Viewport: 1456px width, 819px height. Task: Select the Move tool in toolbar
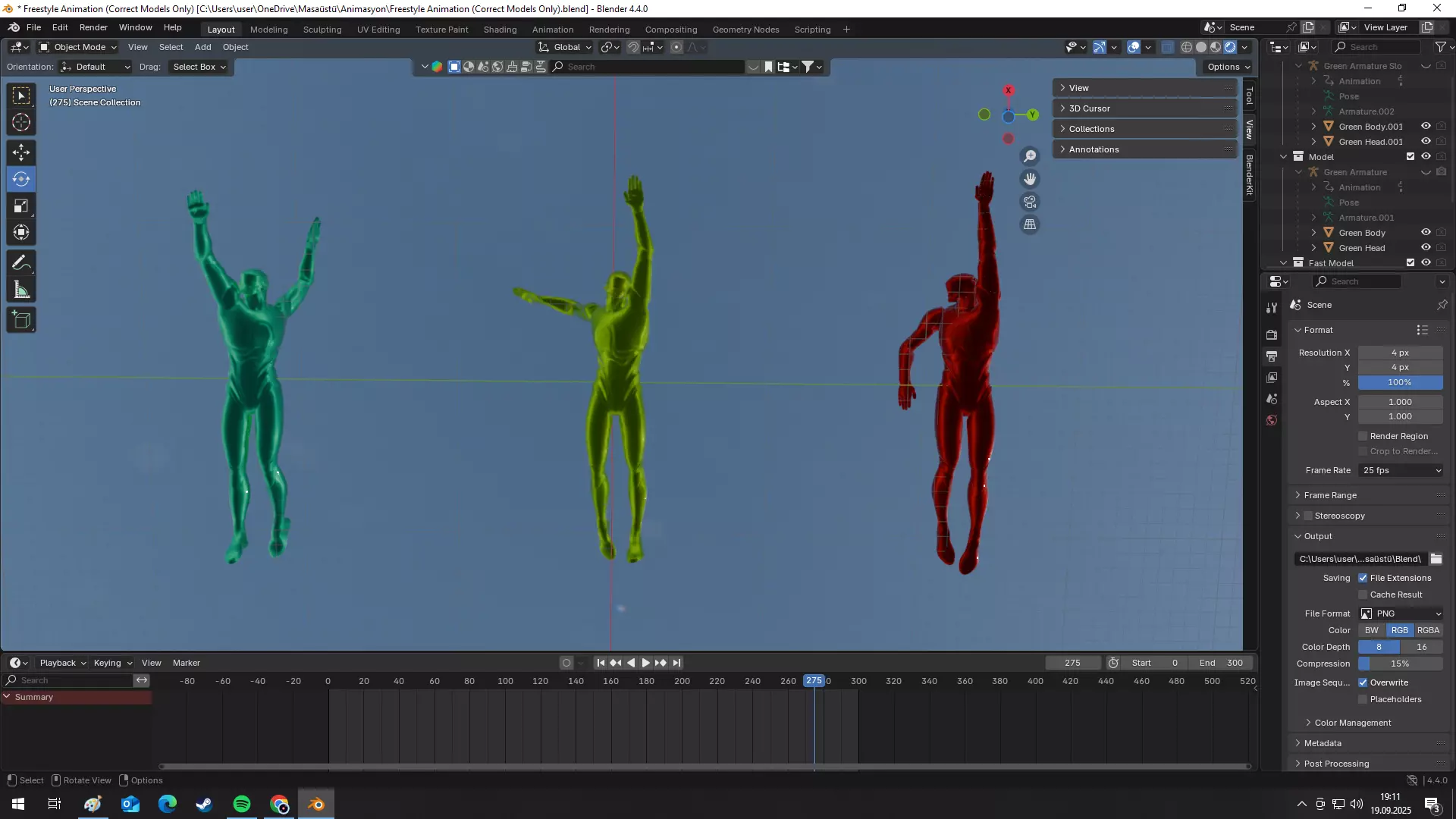click(x=21, y=152)
